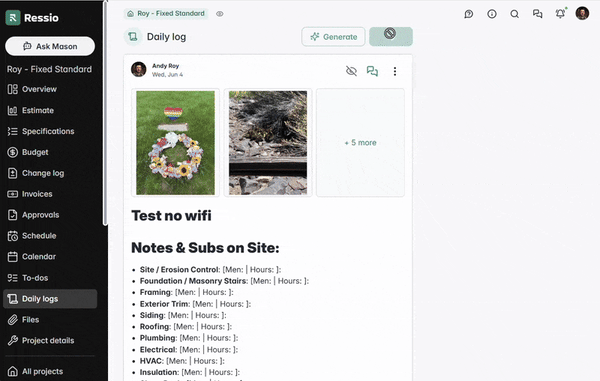Open the wreath photo thumbnail
The width and height of the screenshot is (600, 381).
pos(176,143)
